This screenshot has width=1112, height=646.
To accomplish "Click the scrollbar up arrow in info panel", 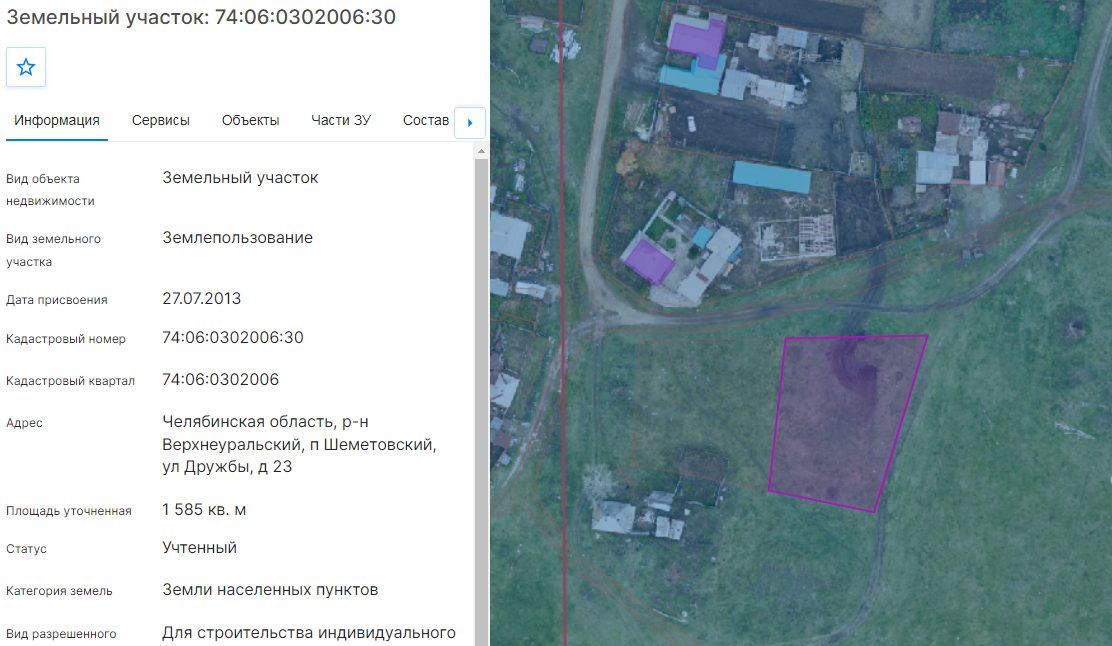I will point(481,151).
